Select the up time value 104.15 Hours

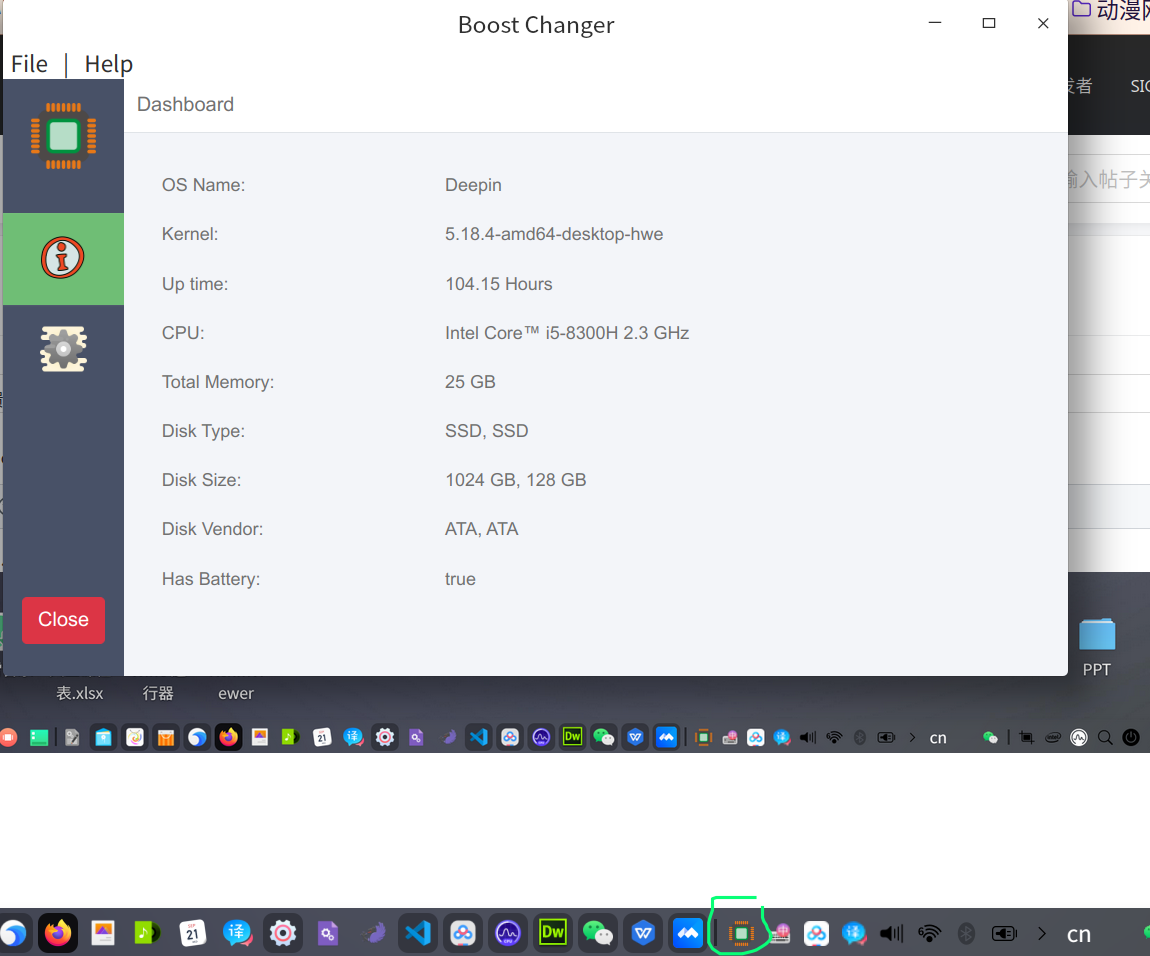[499, 284]
